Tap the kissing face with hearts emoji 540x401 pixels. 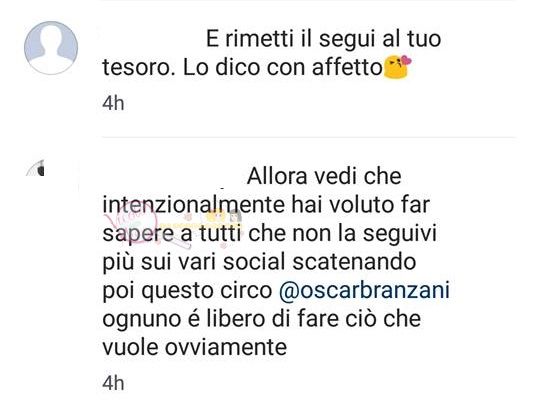tap(397, 66)
